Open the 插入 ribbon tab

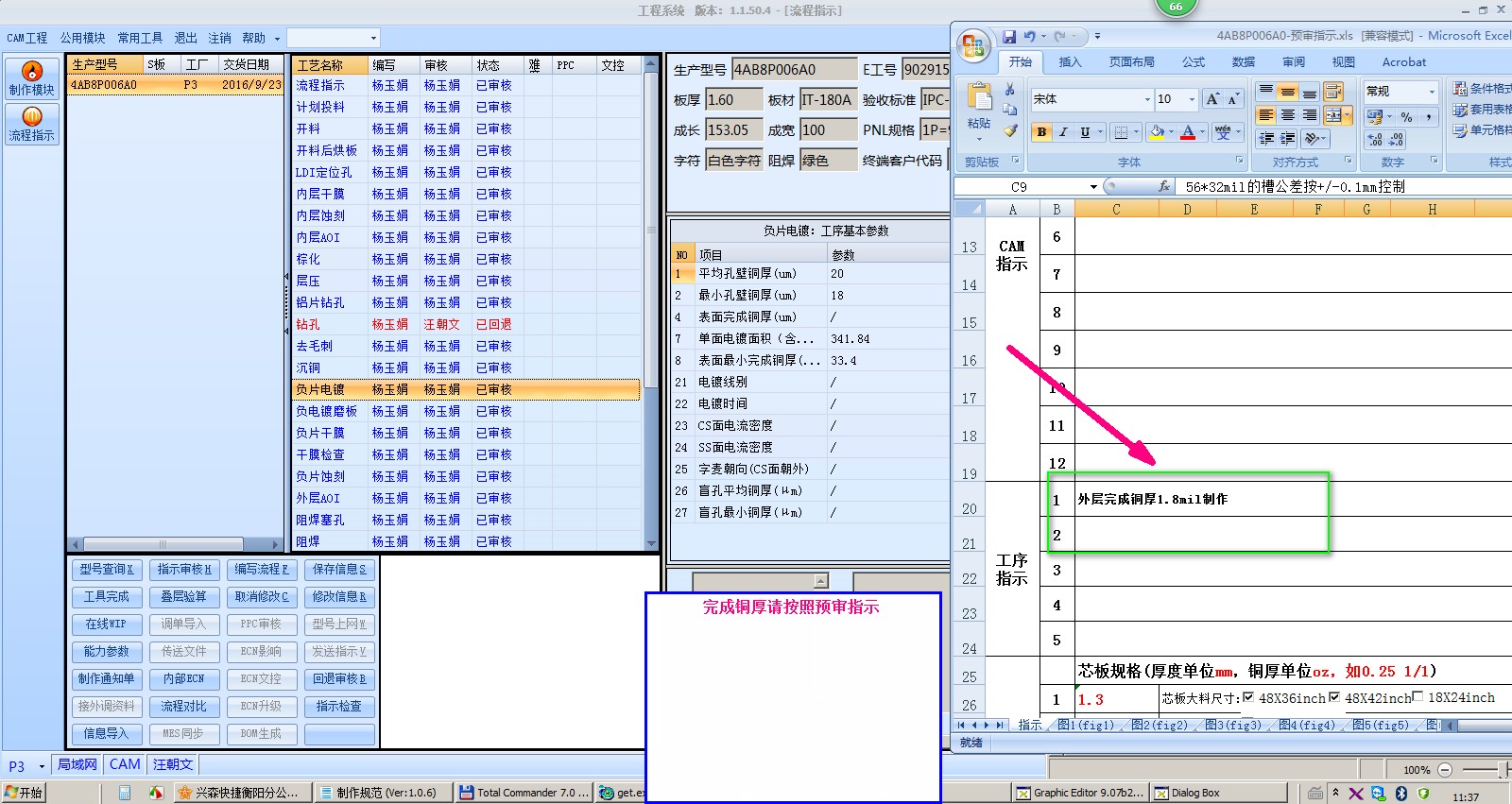coord(1070,62)
